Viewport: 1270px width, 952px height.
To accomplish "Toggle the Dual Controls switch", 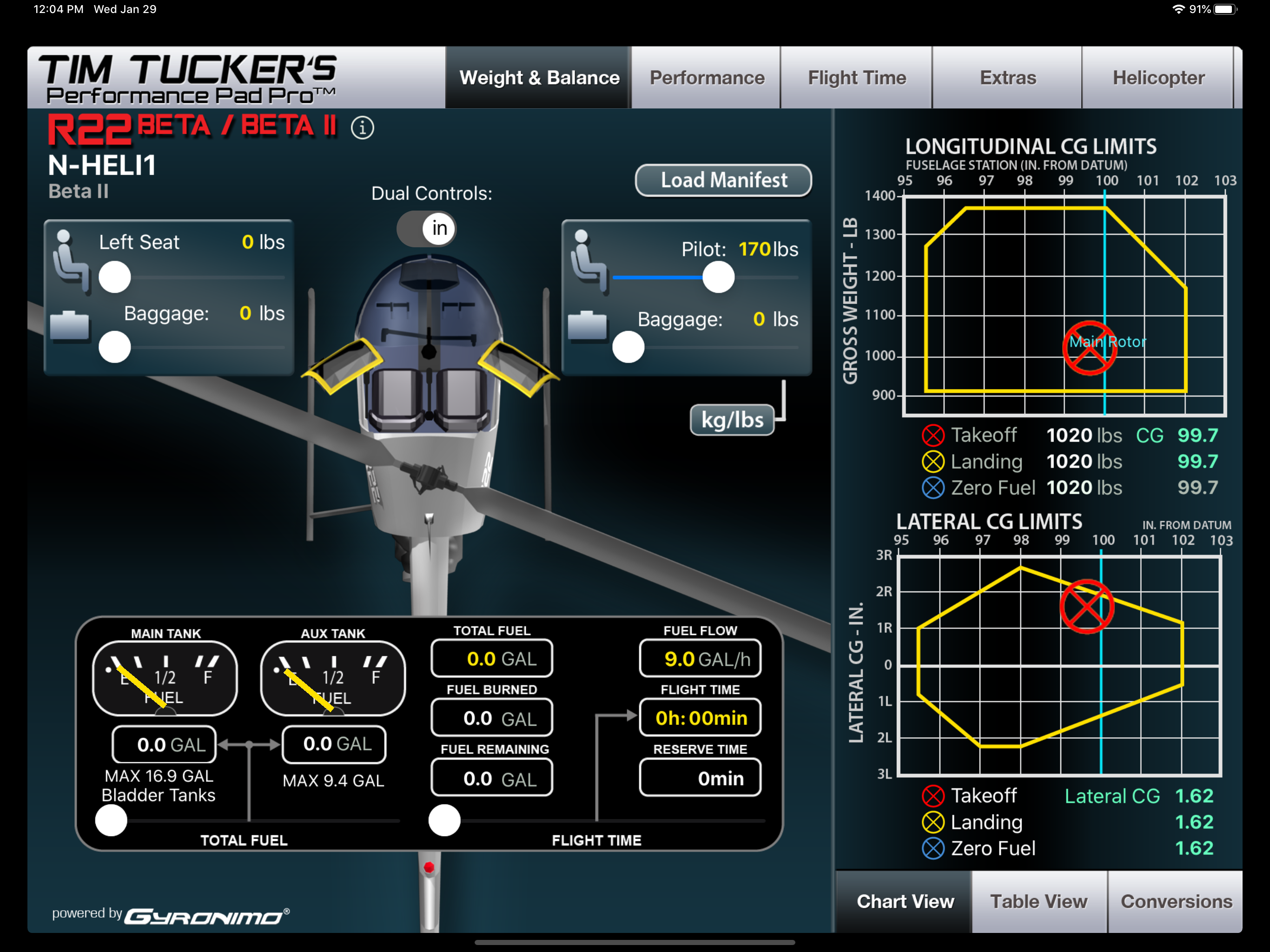I will click(427, 229).
